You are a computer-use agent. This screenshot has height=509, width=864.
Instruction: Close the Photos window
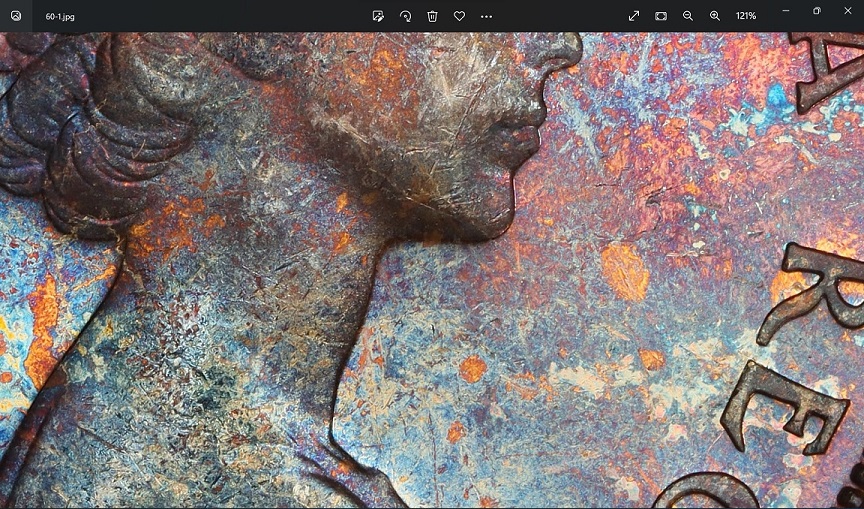847,10
